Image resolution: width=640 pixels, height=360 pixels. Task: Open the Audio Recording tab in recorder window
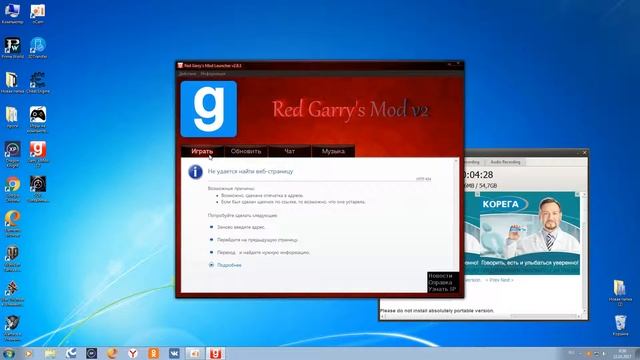click(x=505, y=162)
